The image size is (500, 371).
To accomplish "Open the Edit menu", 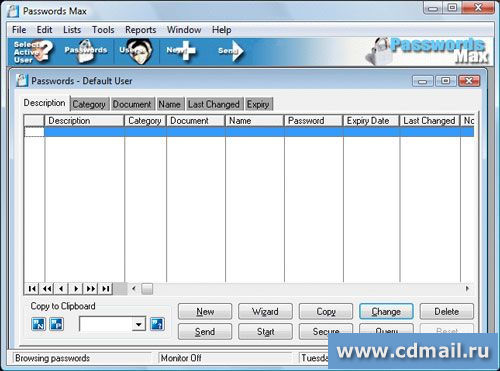I will coord(44,30).
